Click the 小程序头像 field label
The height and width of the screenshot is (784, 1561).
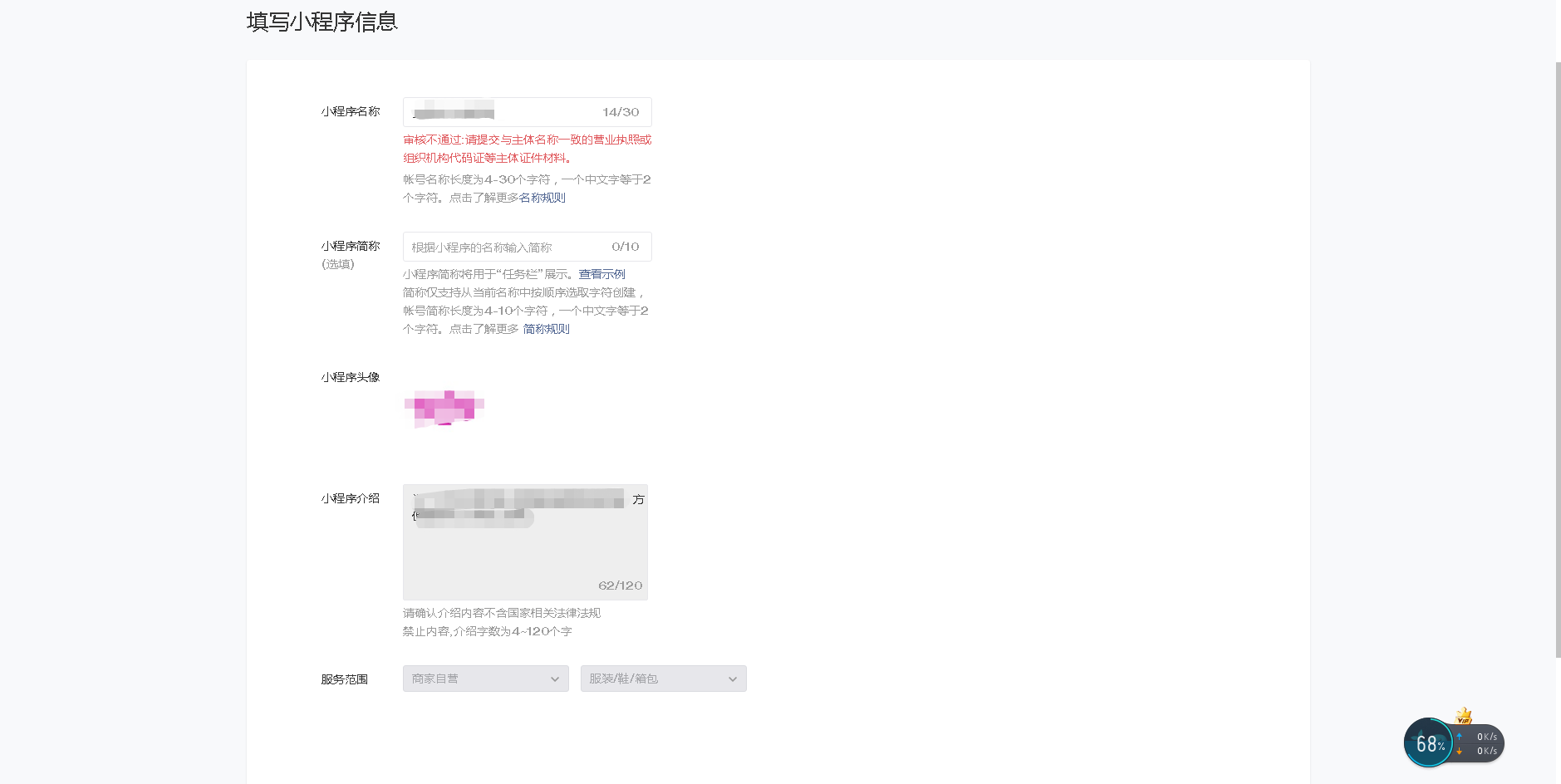click(351, 377)
